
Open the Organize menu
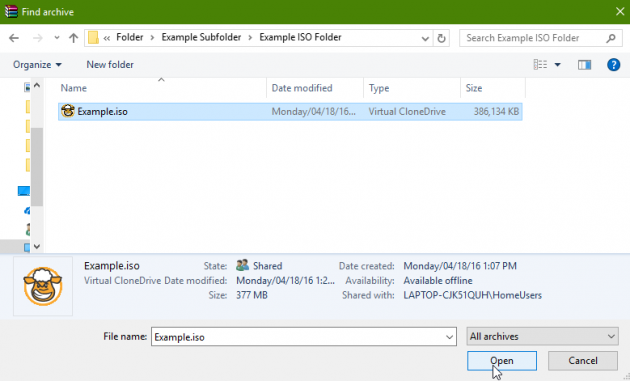click(x=37, y=65)
